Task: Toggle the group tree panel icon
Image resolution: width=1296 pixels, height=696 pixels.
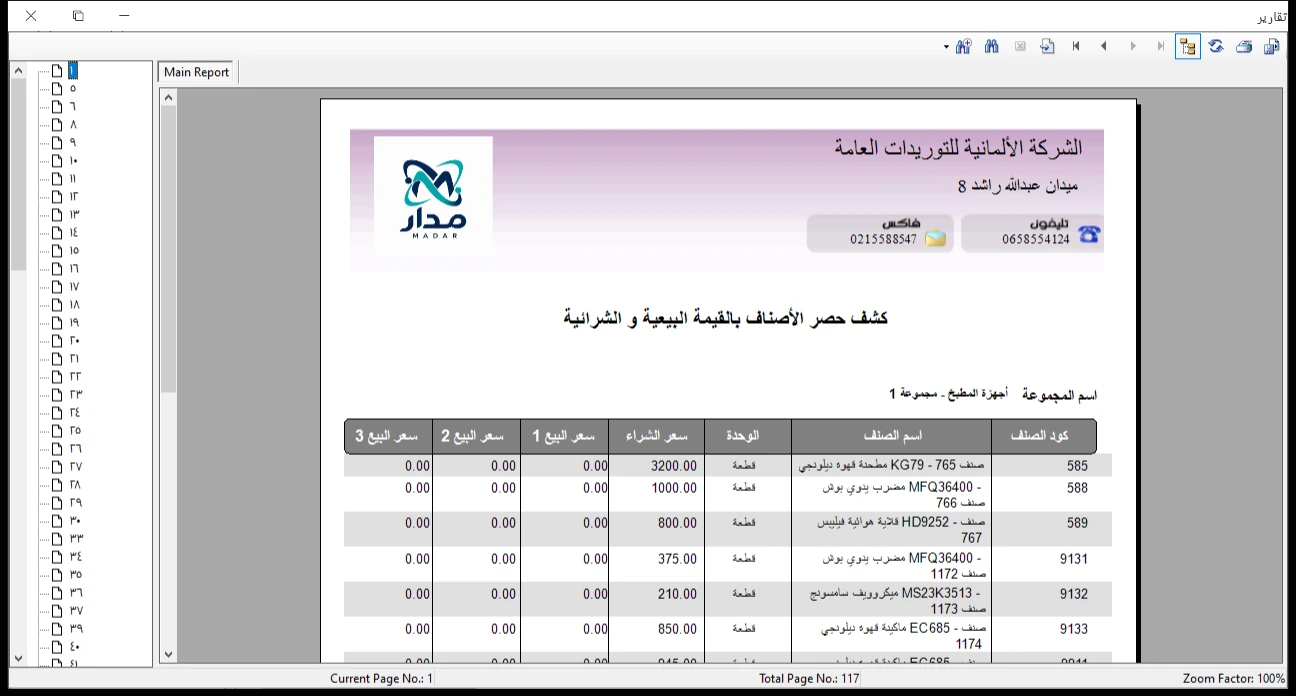Action: [1188, 46]
